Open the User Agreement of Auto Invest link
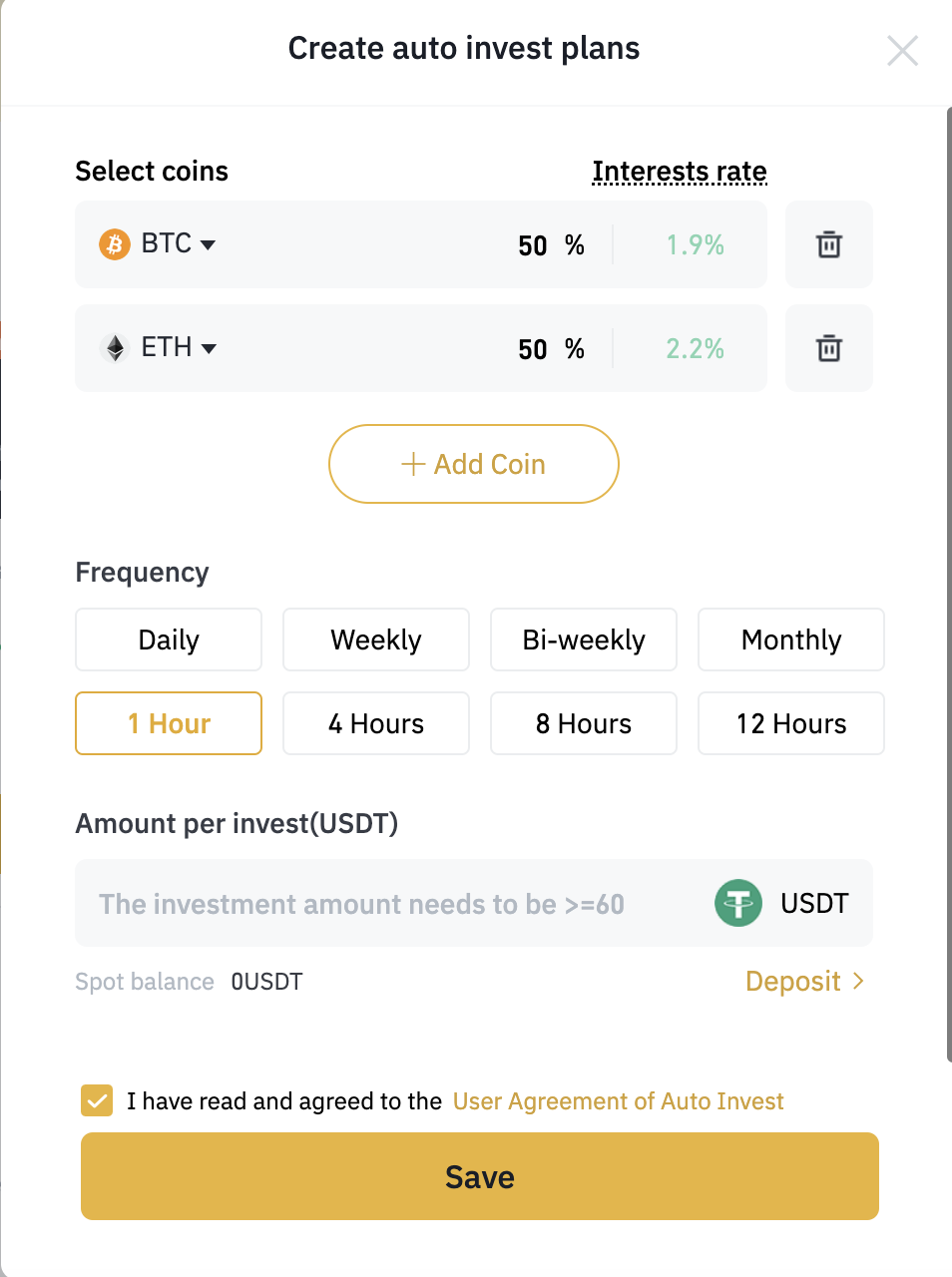The width and height of the screenshot is (952, 1277). coord(618,1101)
